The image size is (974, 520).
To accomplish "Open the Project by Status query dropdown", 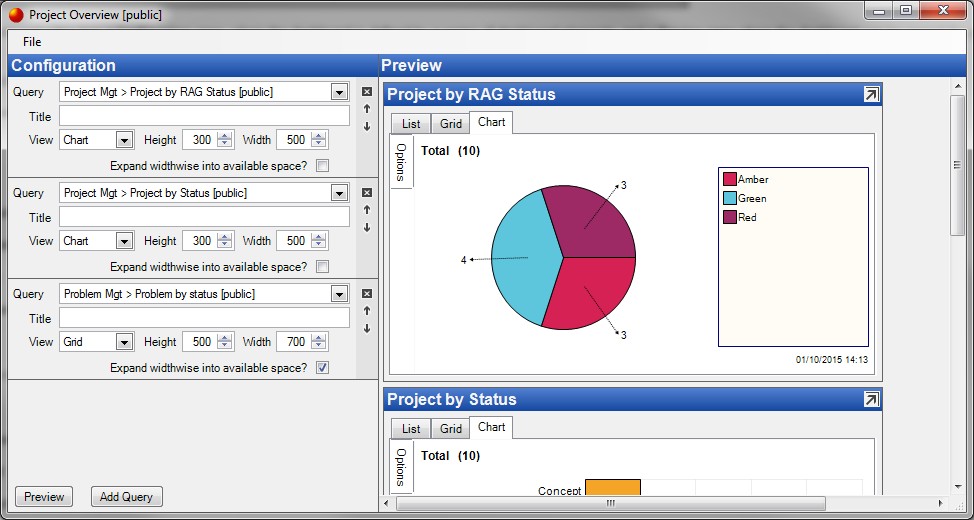I will (x=339, y=193).
